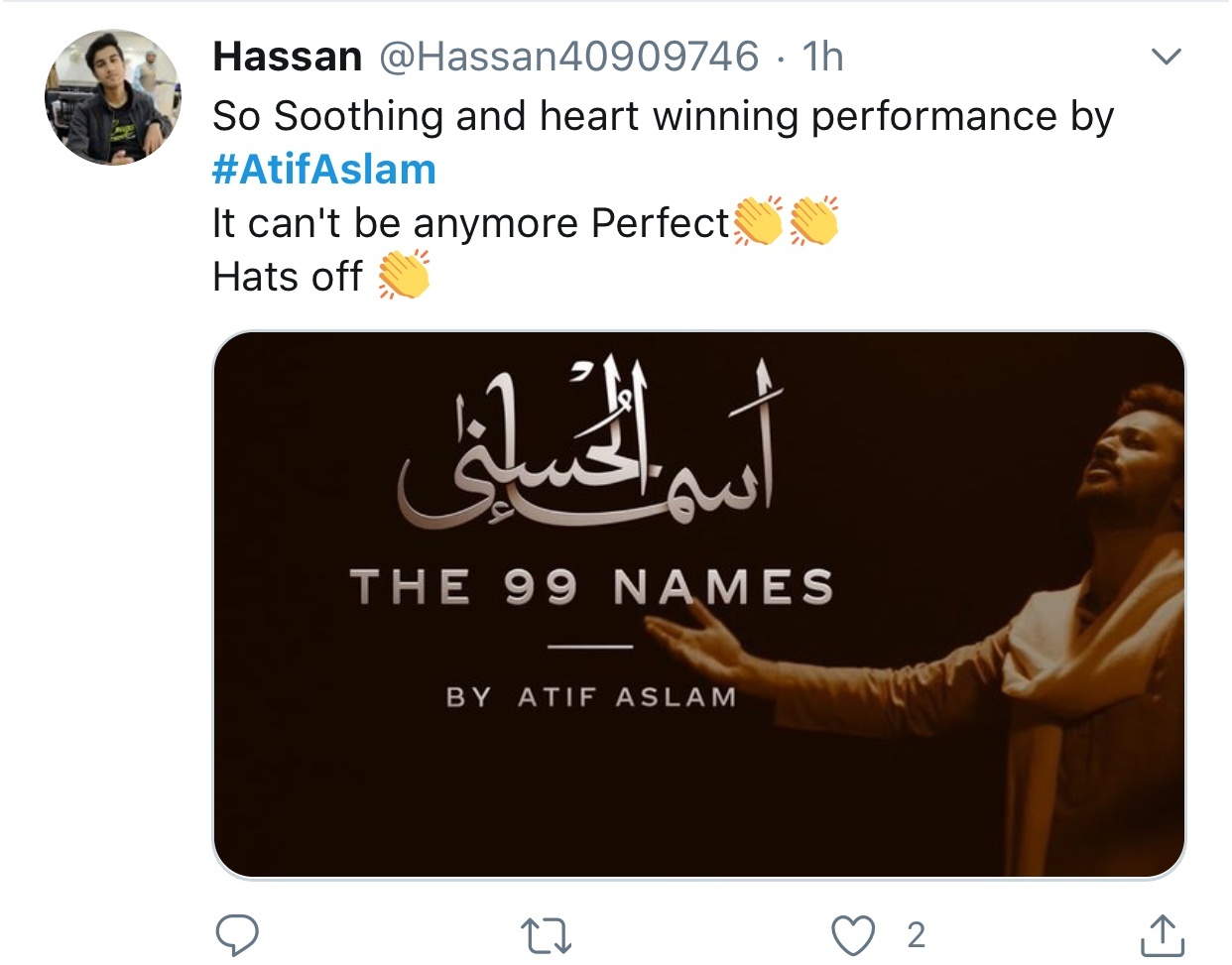Click the 'Hats off' text line

click(288, 276)
